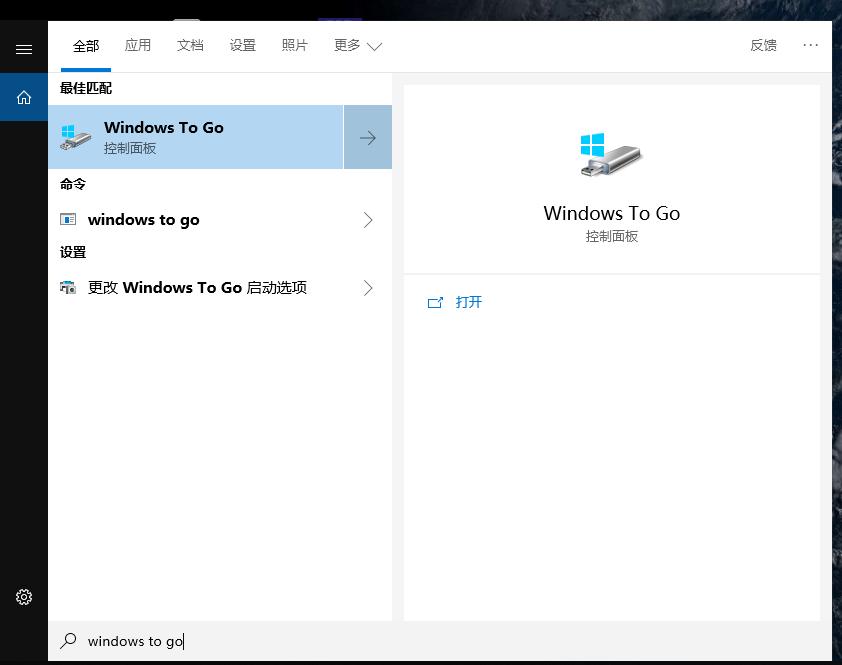842x665 pixels.
Task: Expand the windows to go command entry
Action: click(369, 219)
